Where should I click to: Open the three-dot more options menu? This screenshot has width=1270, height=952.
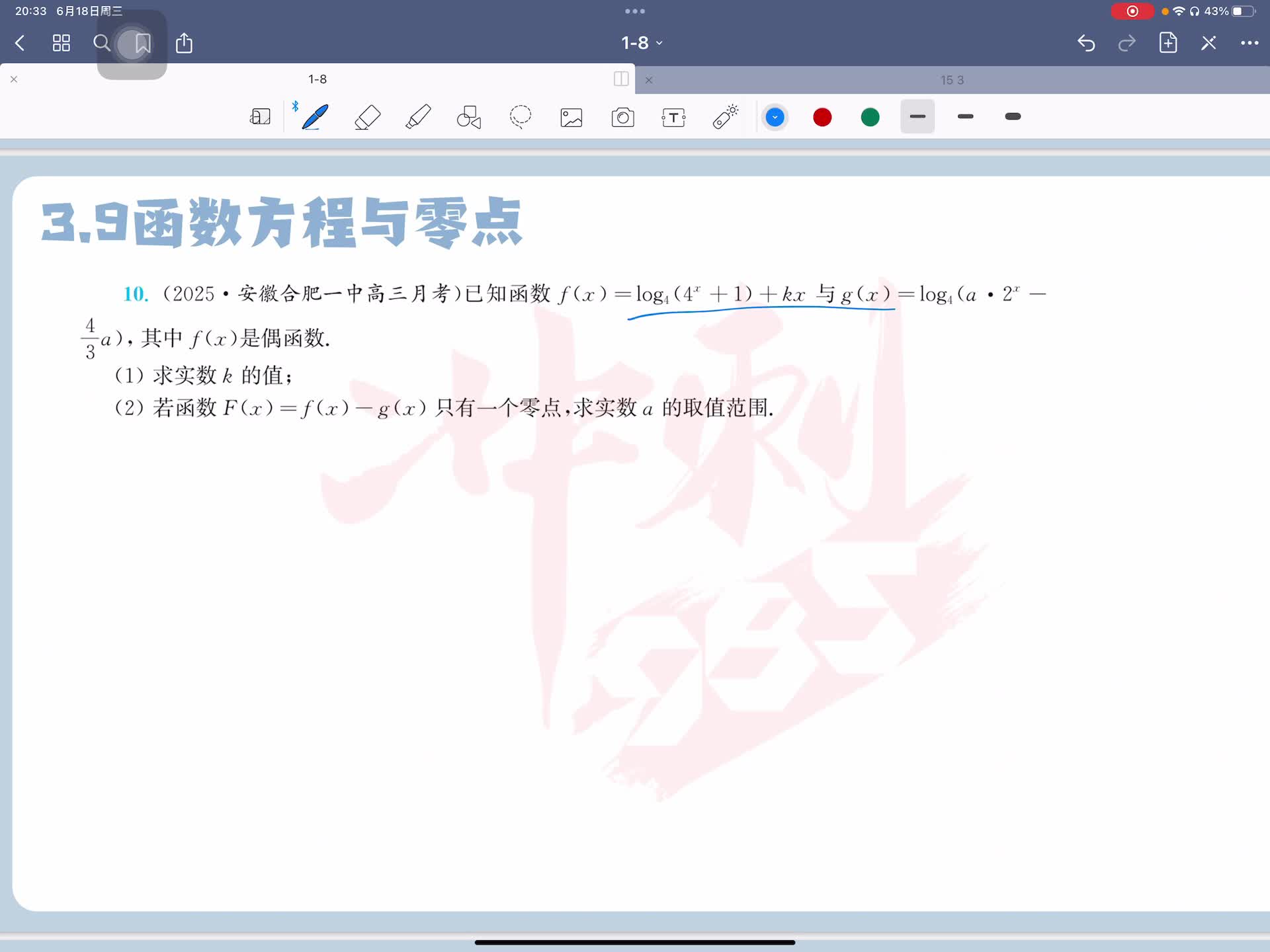tap(1249, 44)
